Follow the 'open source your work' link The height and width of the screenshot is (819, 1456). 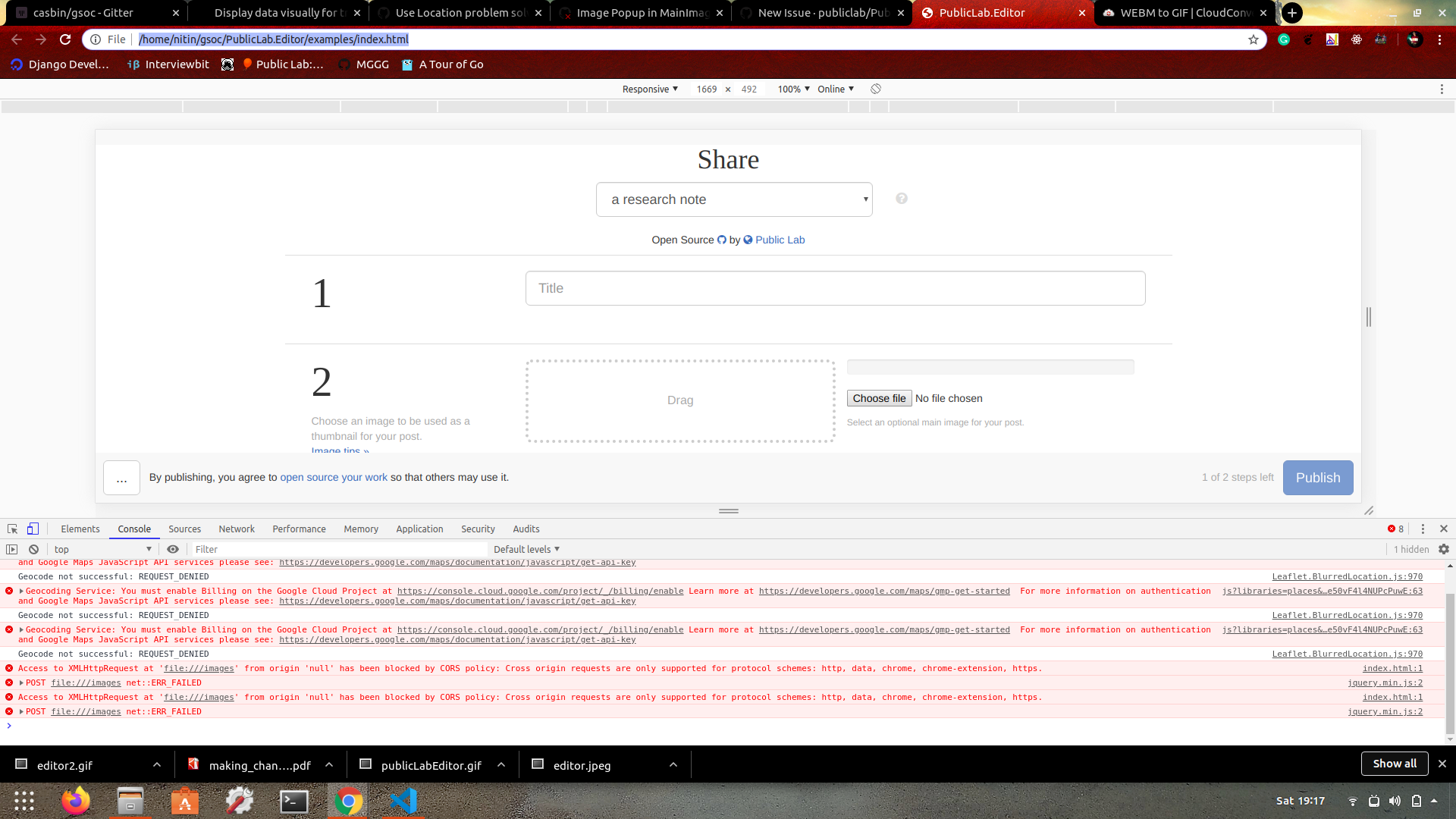click(334, 477)
